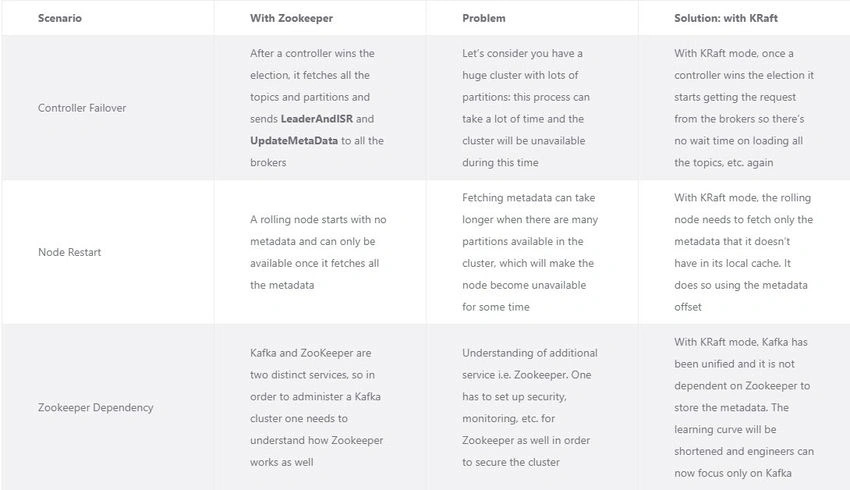Image resolution: width=850 pixels, height=490 pixels.
Task: Select the Controller Failover row label
Action: (x=82, y=108)
